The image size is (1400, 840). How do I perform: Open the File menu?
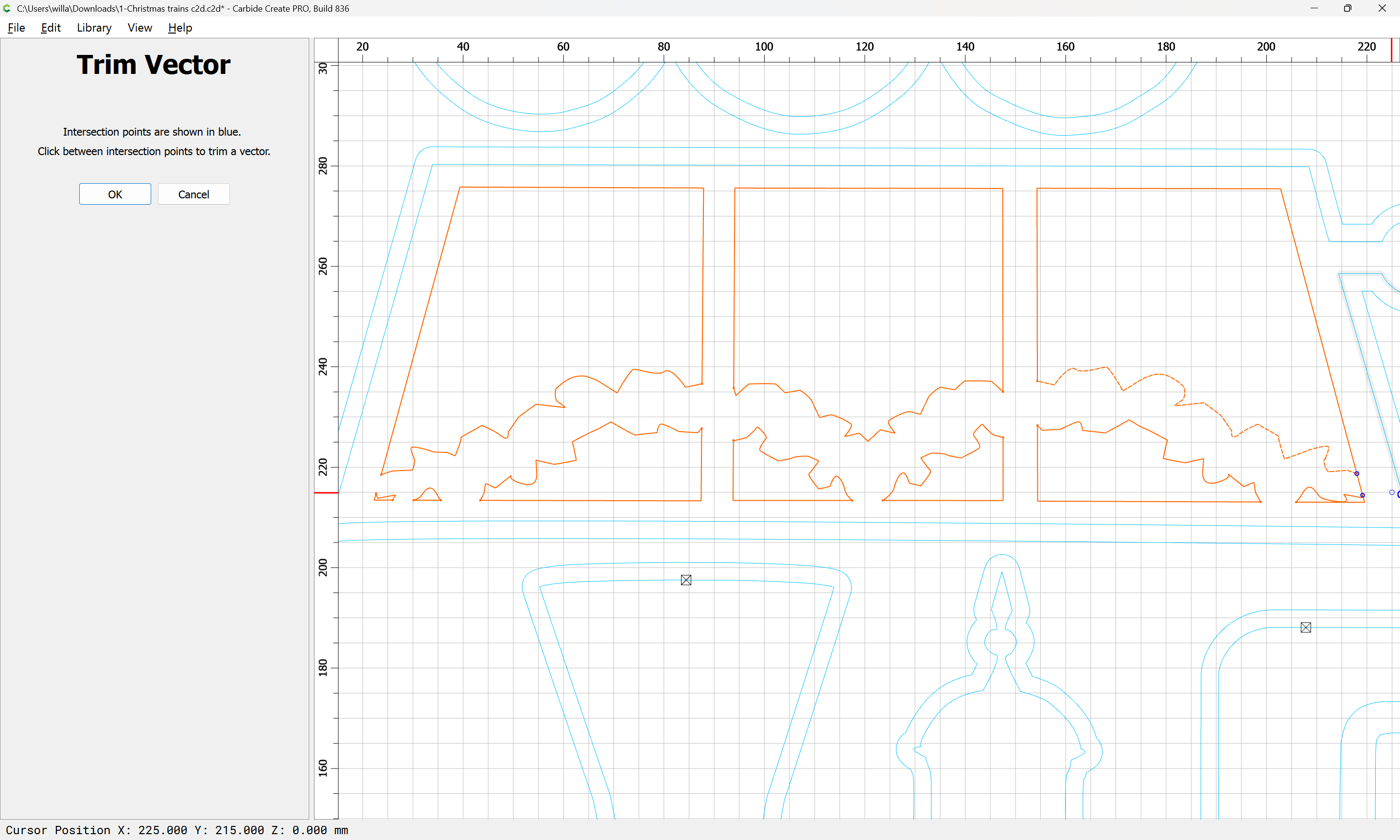click(x=16, y=28)
